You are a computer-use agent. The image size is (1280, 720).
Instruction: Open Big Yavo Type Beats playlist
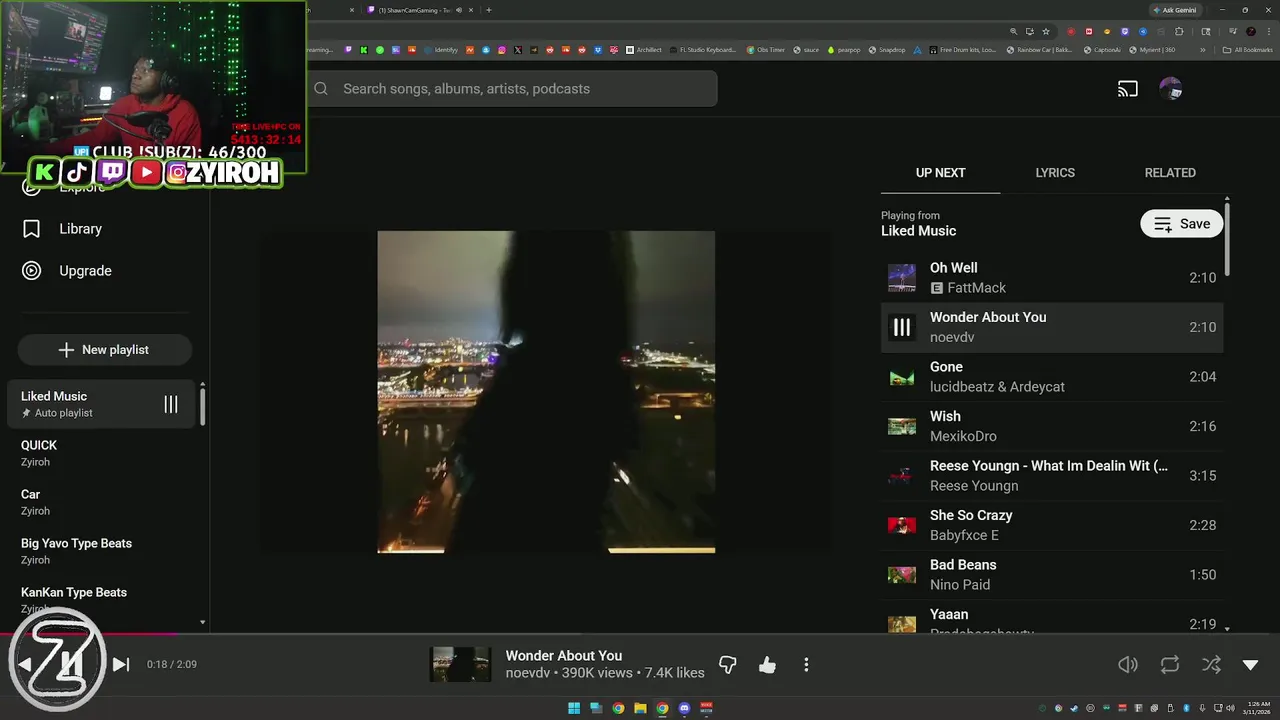tap(100, 551)
